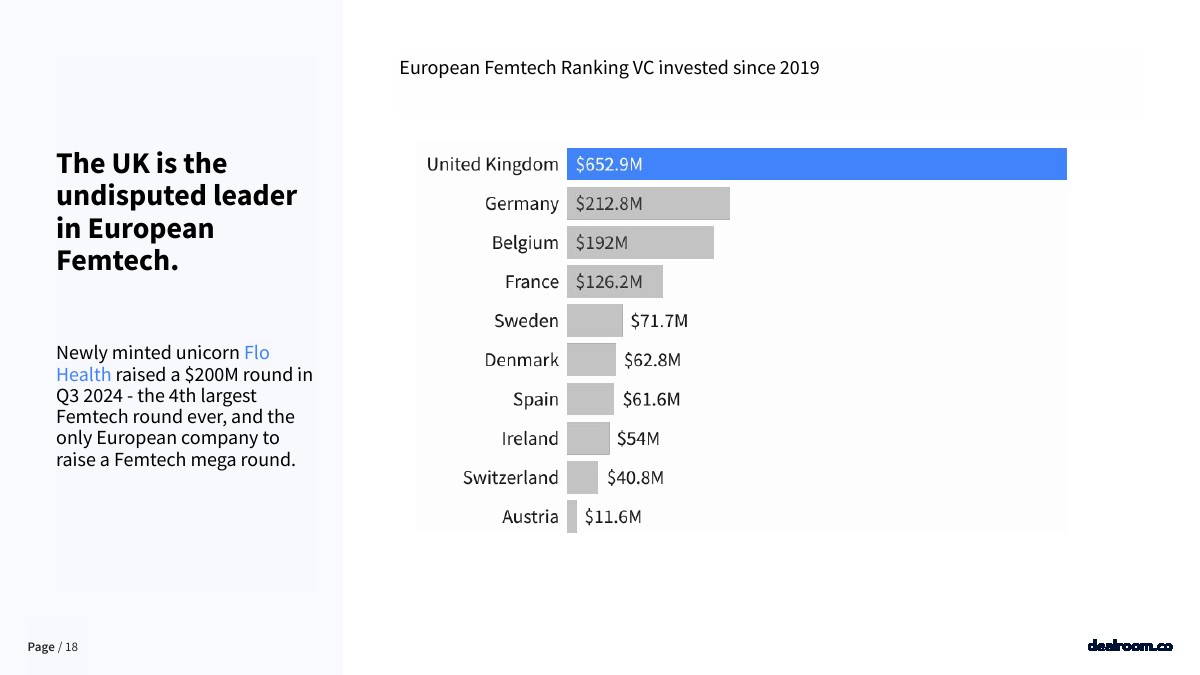Click the $11.6M Austria value label
This screenshot has width=1200, height=675.
(x=613, y=517)
